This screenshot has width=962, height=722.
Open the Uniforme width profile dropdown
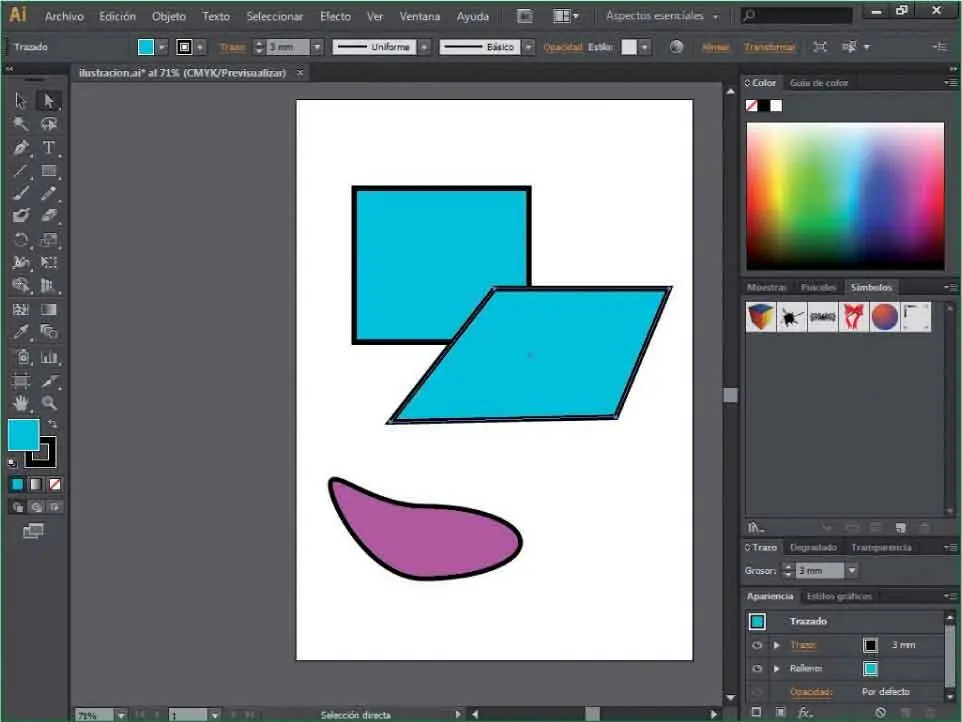(x=425, y=47)
